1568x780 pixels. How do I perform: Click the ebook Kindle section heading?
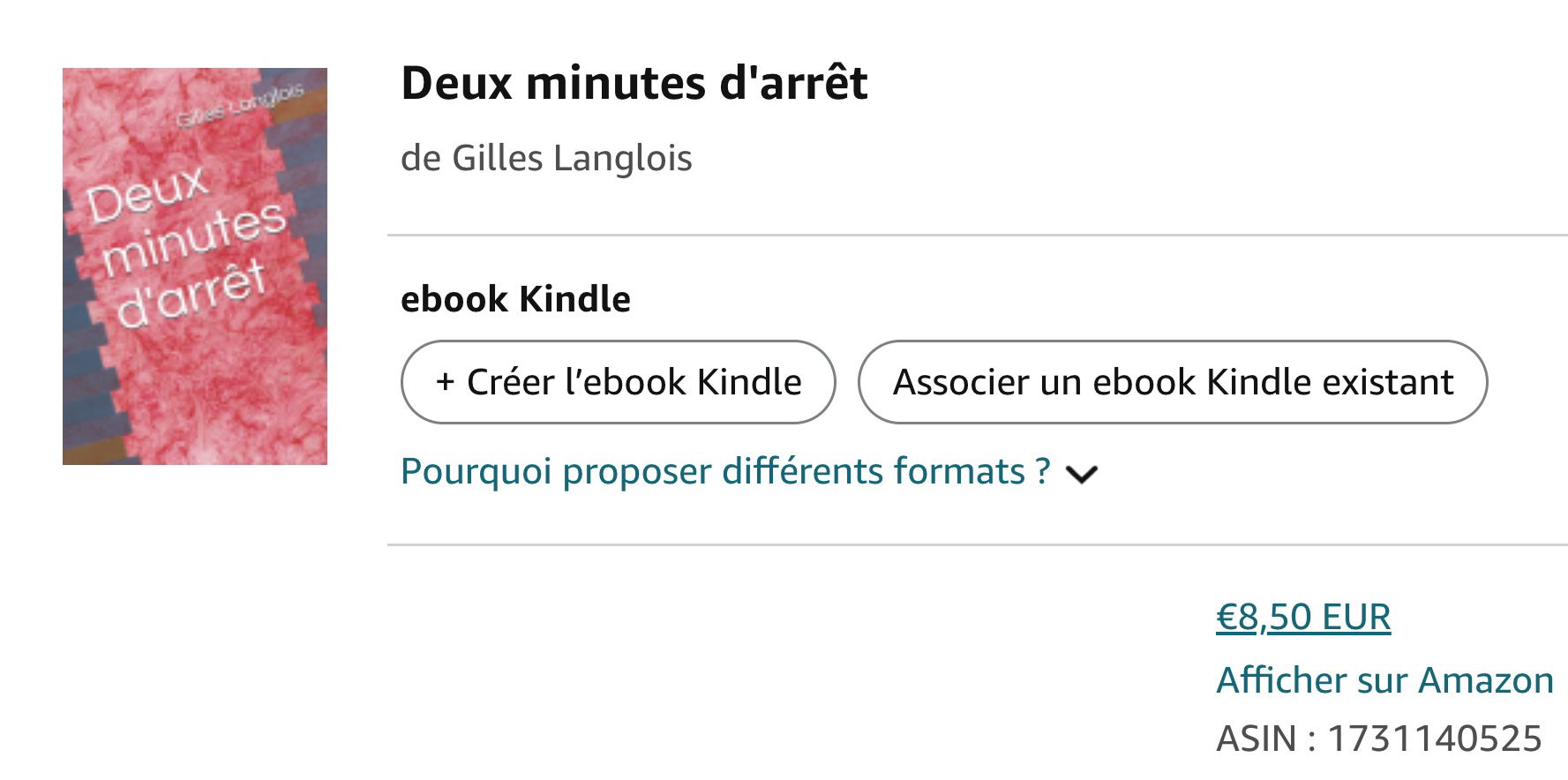coord(515,299)
